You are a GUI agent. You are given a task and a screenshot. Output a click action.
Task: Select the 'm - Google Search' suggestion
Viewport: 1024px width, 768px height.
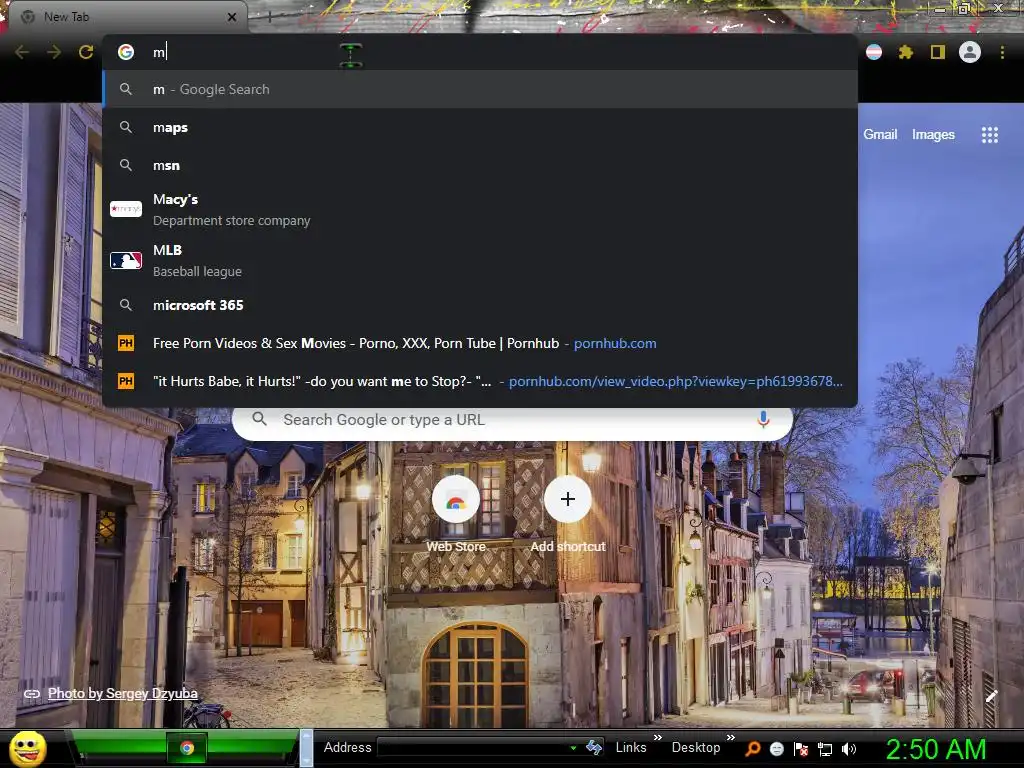click(x=480, y=89)
